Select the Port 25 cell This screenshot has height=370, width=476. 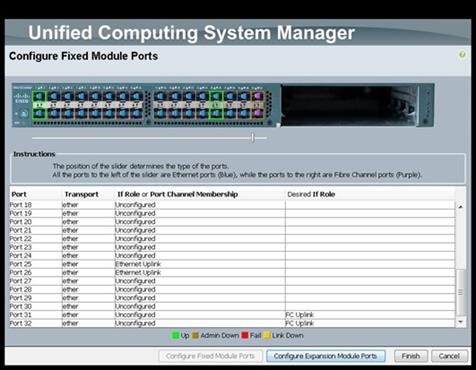pyautogui.click(x=35, y=264)
